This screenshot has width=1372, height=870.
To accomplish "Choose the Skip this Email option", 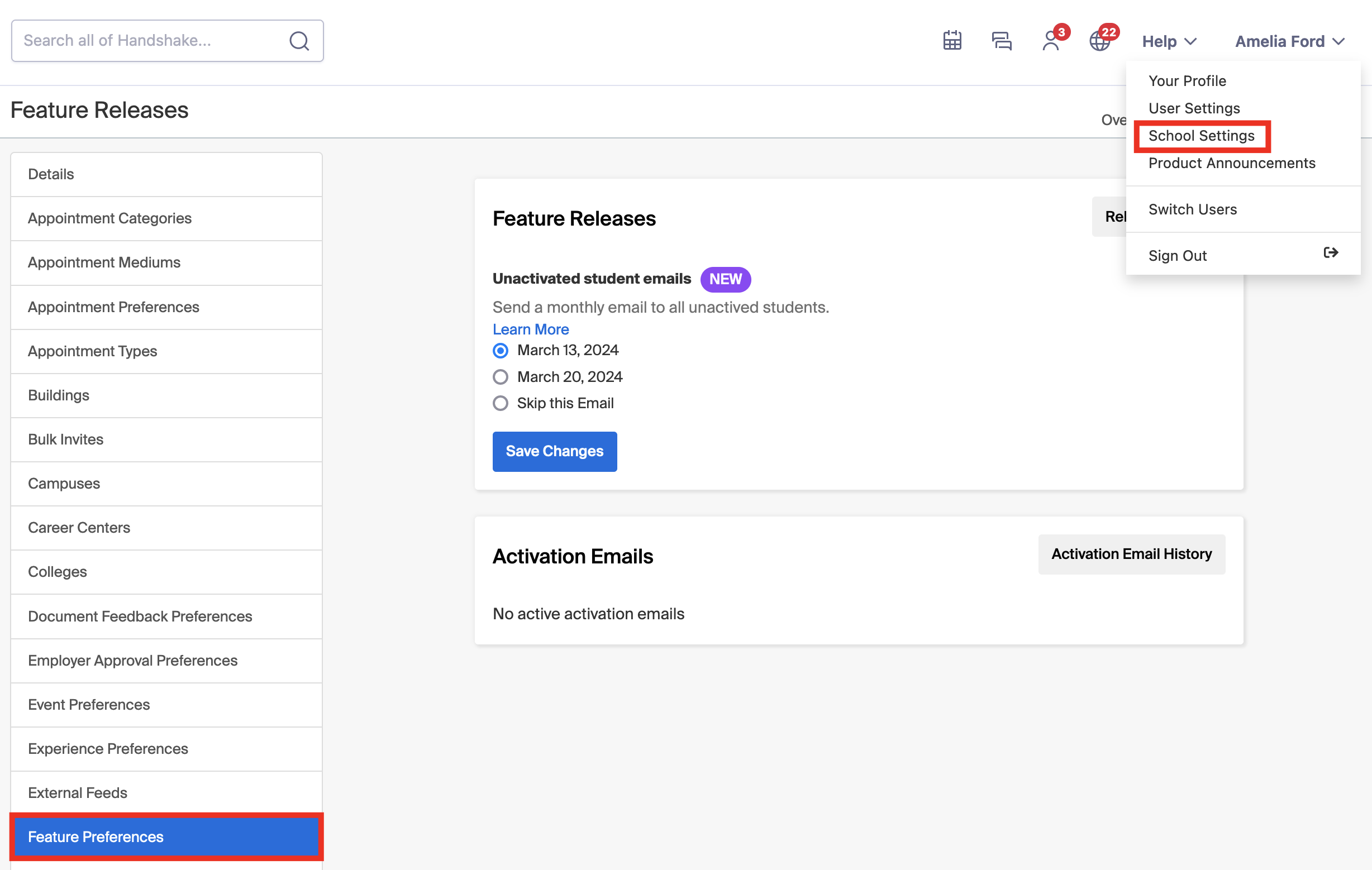I will tap(501, 403).
